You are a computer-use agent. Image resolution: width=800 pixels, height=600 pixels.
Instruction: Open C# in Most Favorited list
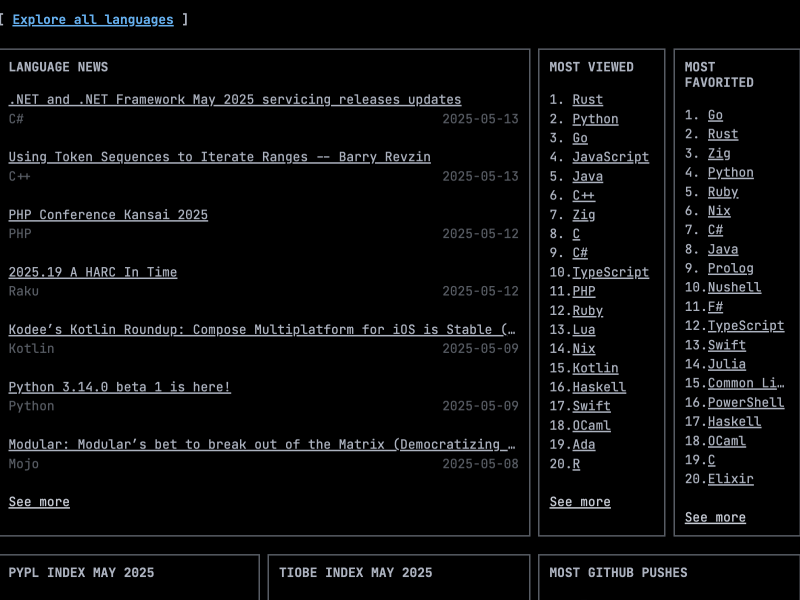715,230
